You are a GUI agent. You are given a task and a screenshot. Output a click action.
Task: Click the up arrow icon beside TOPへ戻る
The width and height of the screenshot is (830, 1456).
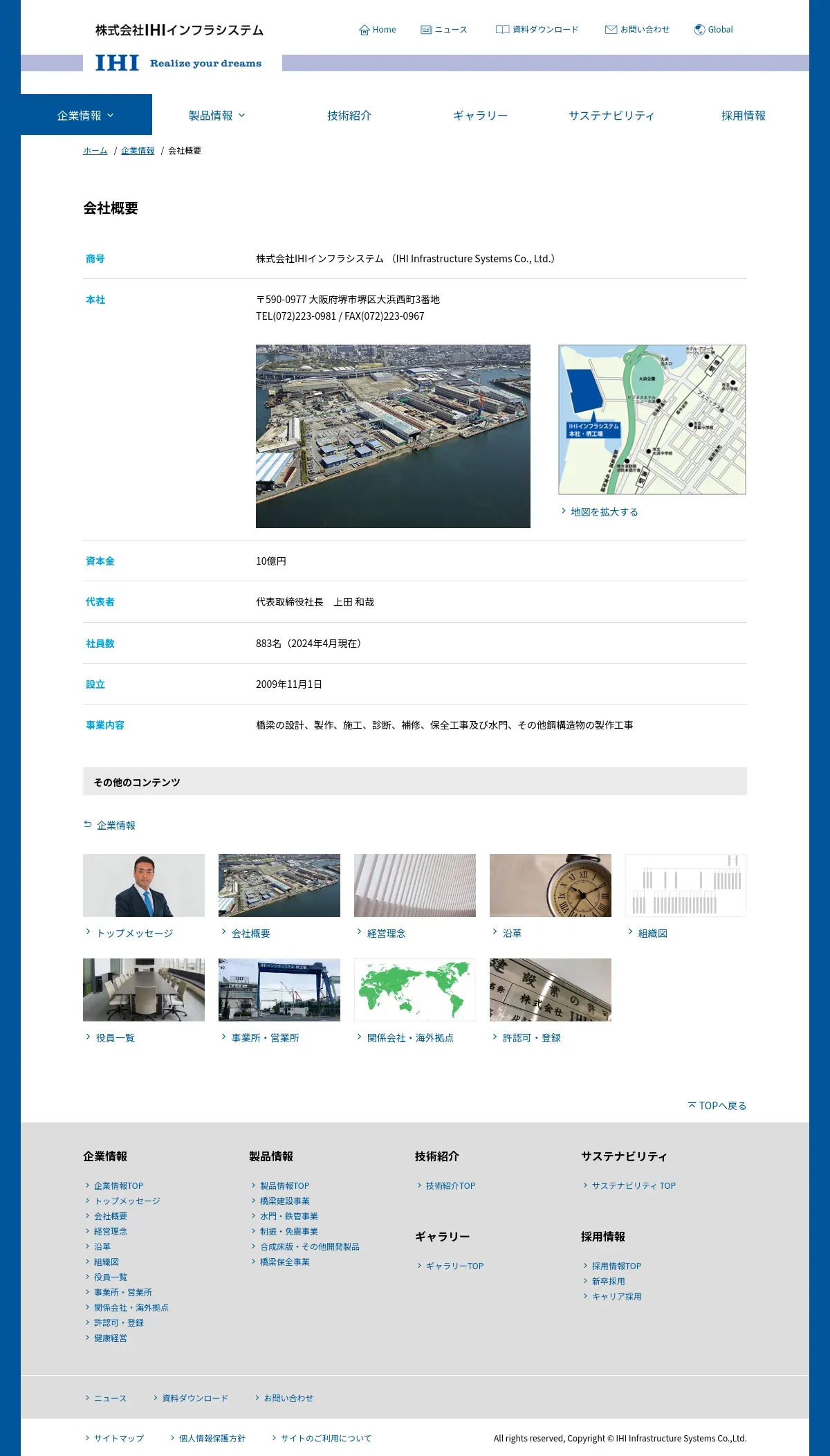(x=692, y=1105)
